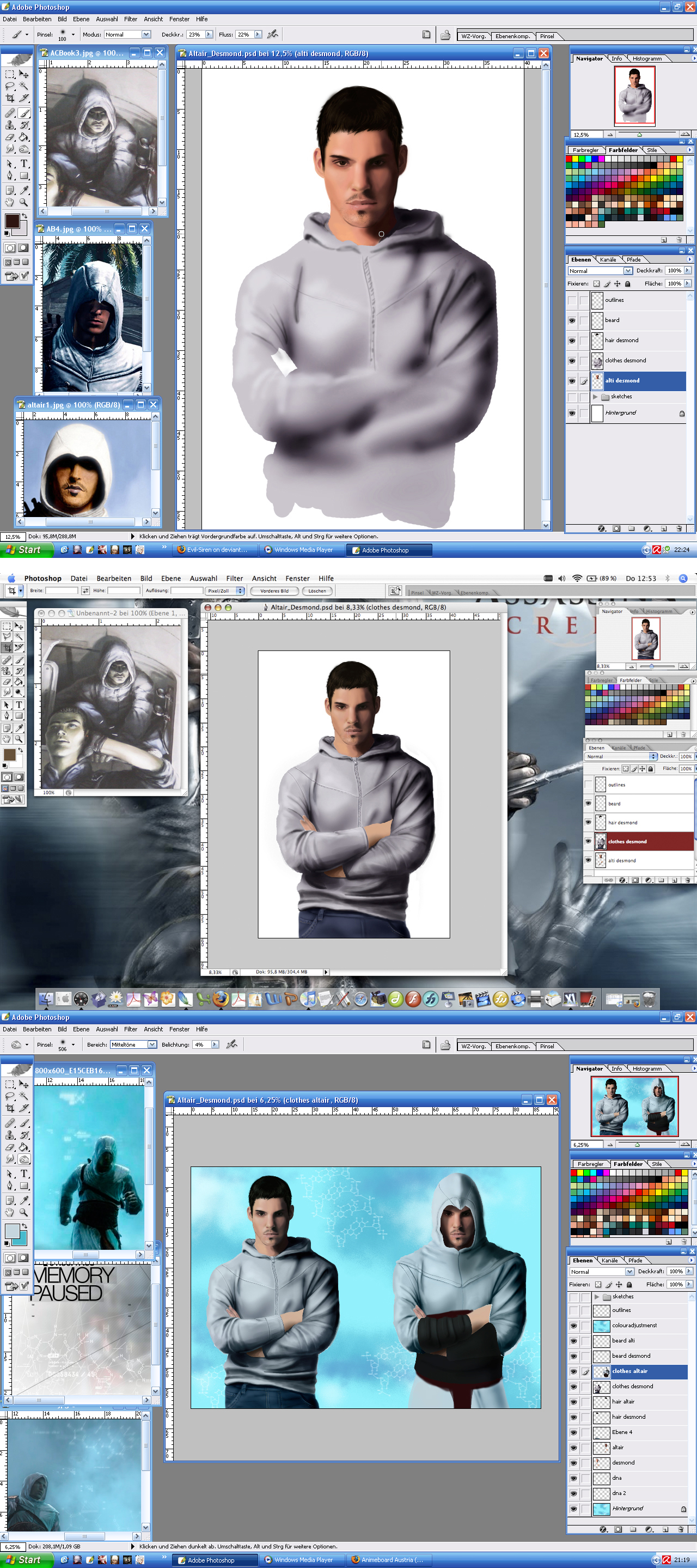The image size is (697, 1568).
Task: Choose the Clone Stamp tool beside the ACBook3.jpg window
Action: (x=10, y=125)
